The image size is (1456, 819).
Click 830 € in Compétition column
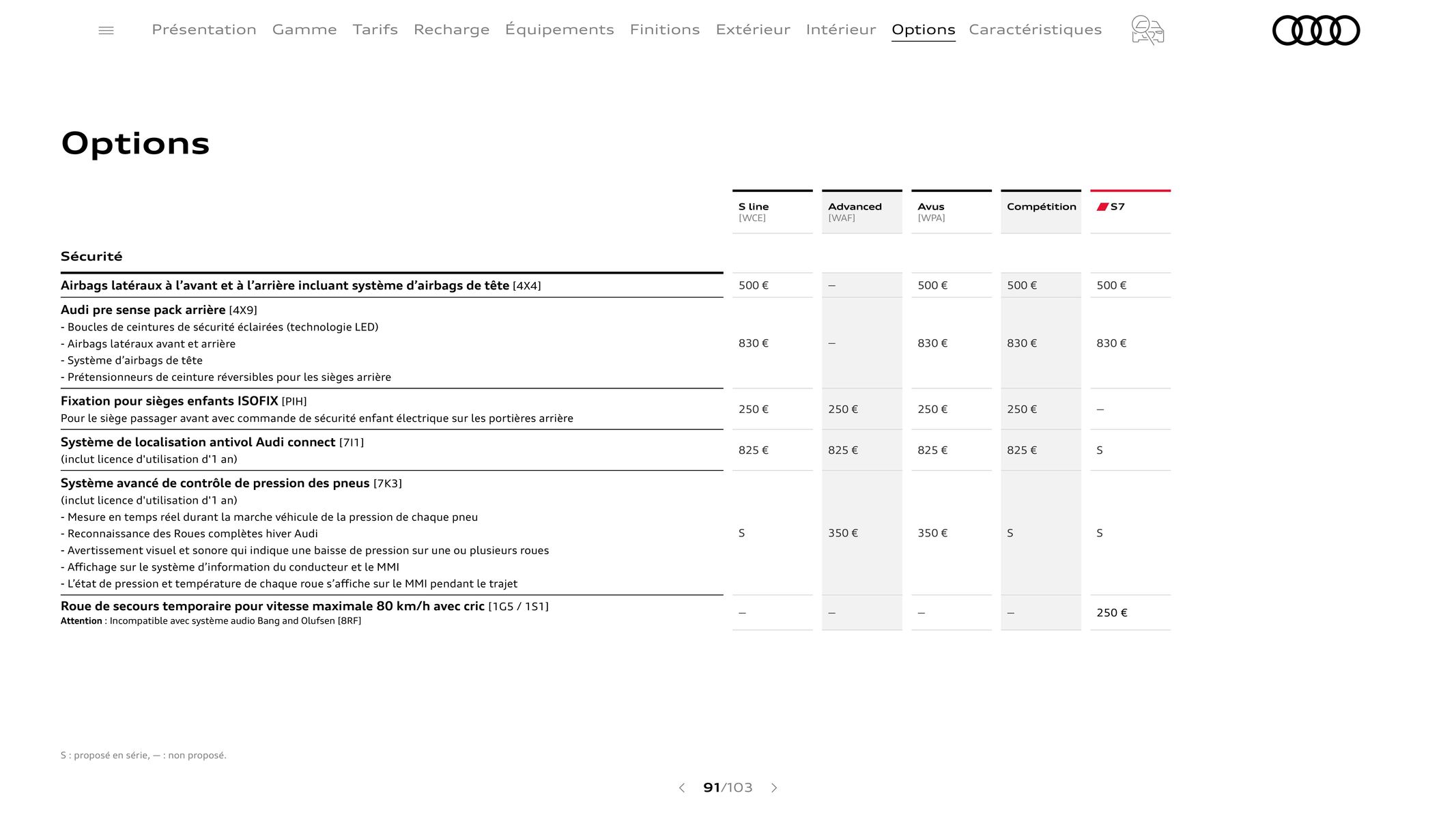click(1022, 343)
